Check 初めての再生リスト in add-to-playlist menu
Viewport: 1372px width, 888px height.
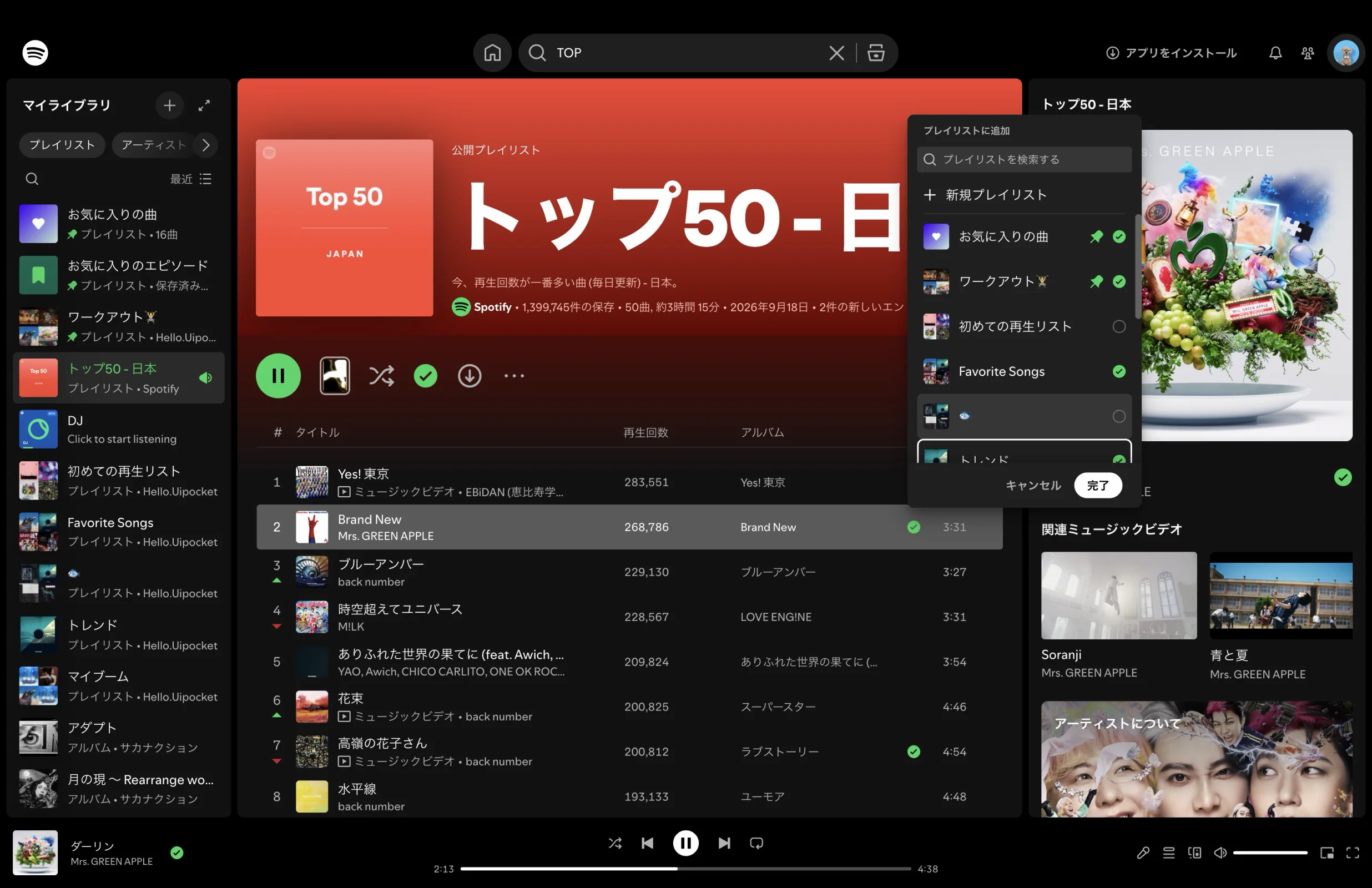(x=1119, y=326)
